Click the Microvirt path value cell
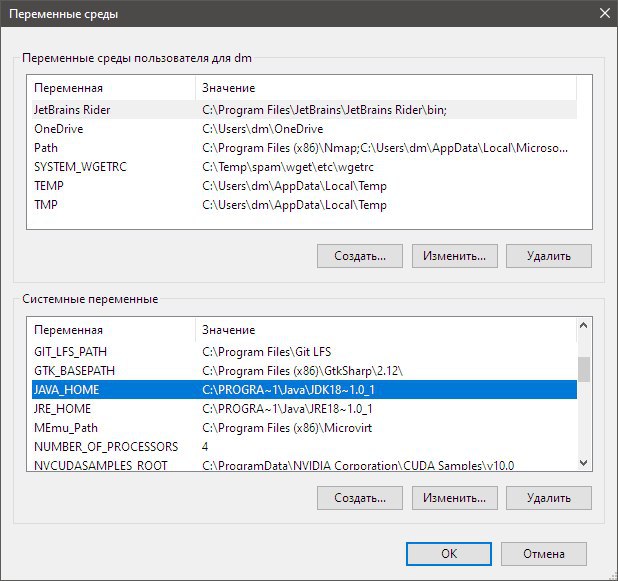The width and height of the screenshot is (618, 581). coord(287,428)
